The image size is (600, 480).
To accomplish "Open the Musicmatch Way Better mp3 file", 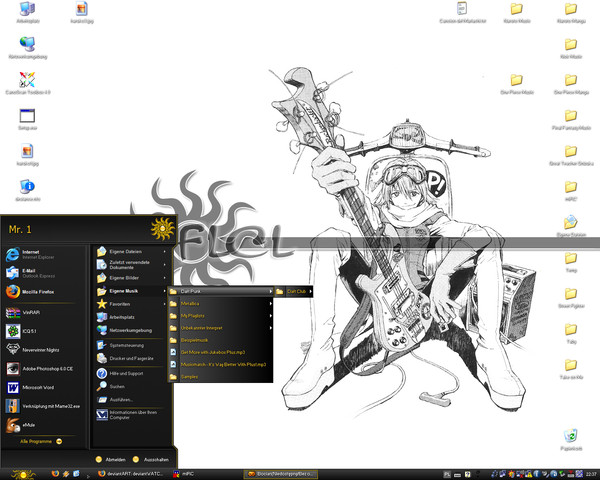I will (220, 364).
